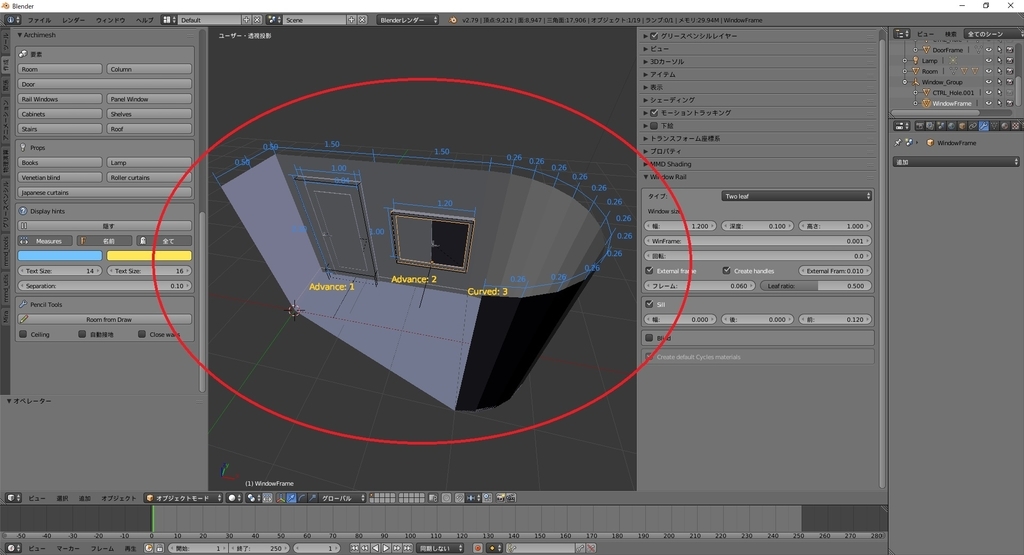Open the timeline sync mode dropdown

point(440,548)
